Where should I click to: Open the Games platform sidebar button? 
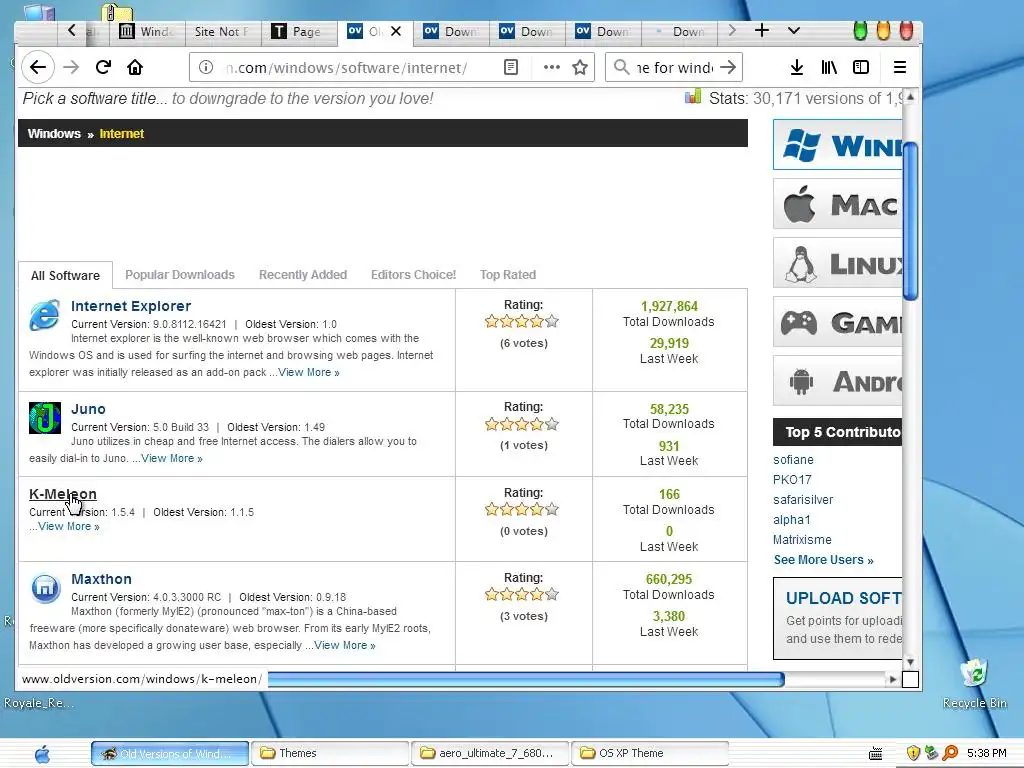[838, 322]
